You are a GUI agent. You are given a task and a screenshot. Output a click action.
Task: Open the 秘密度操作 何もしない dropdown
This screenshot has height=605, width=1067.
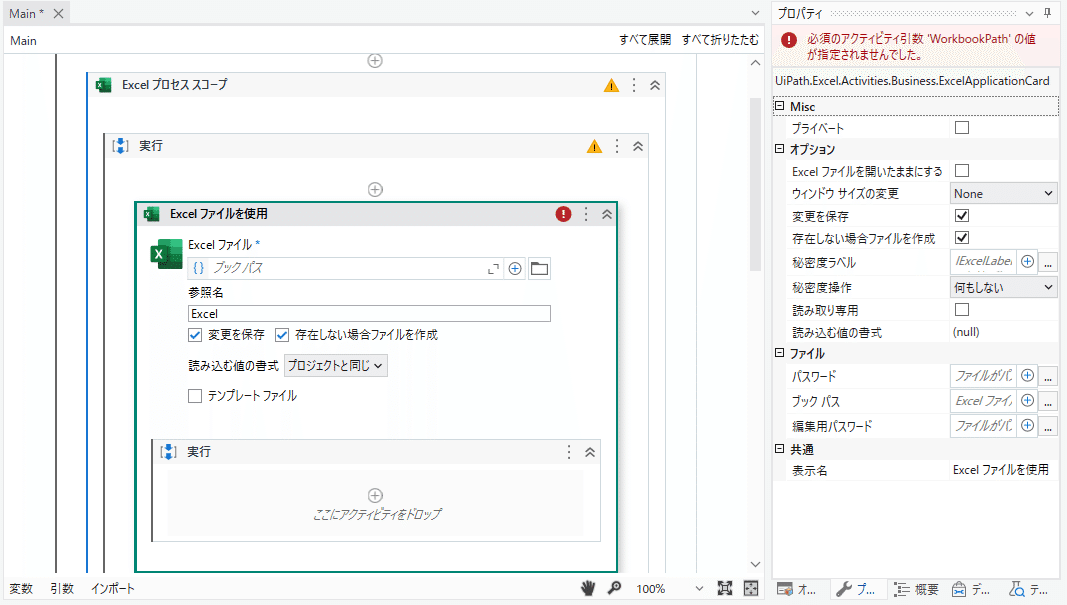pyautogui.click(x=1004, y=288)
